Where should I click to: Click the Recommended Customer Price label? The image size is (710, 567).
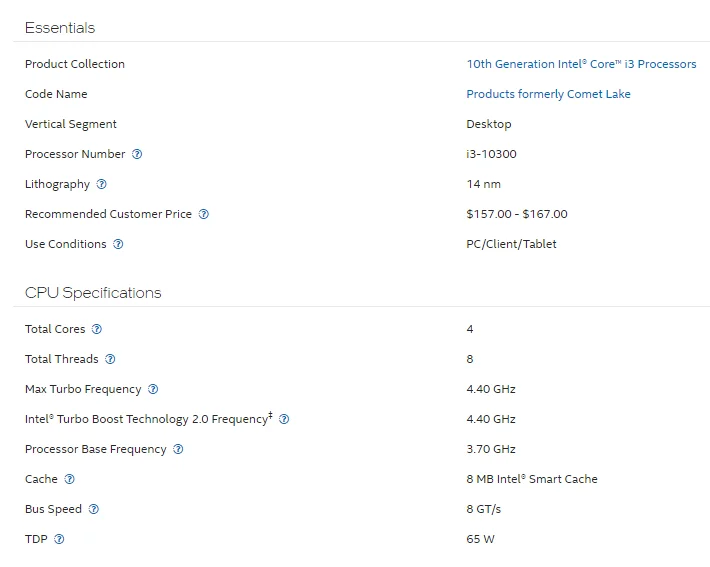point(108,214)
